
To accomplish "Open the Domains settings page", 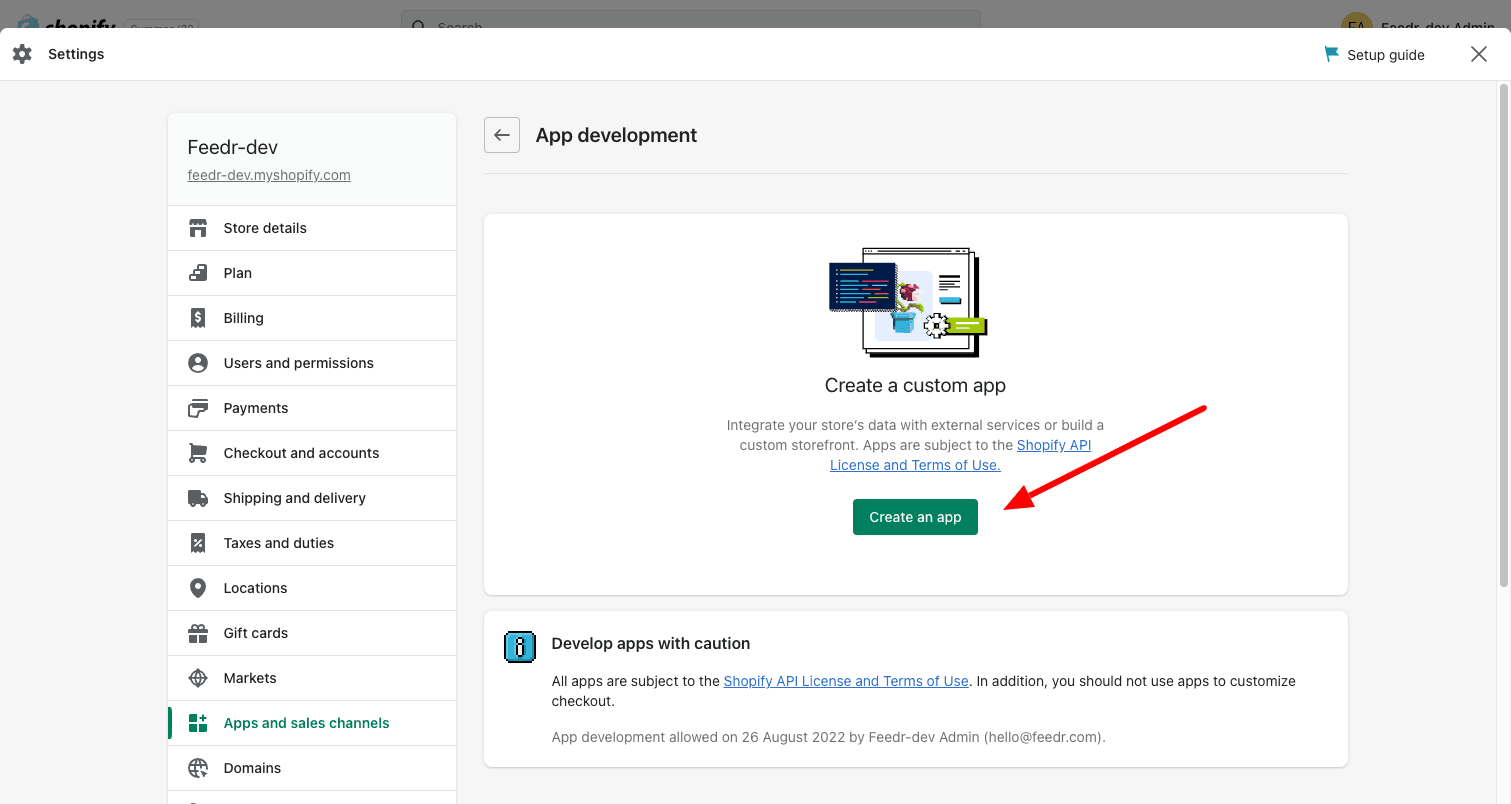I will pos(252,768).
